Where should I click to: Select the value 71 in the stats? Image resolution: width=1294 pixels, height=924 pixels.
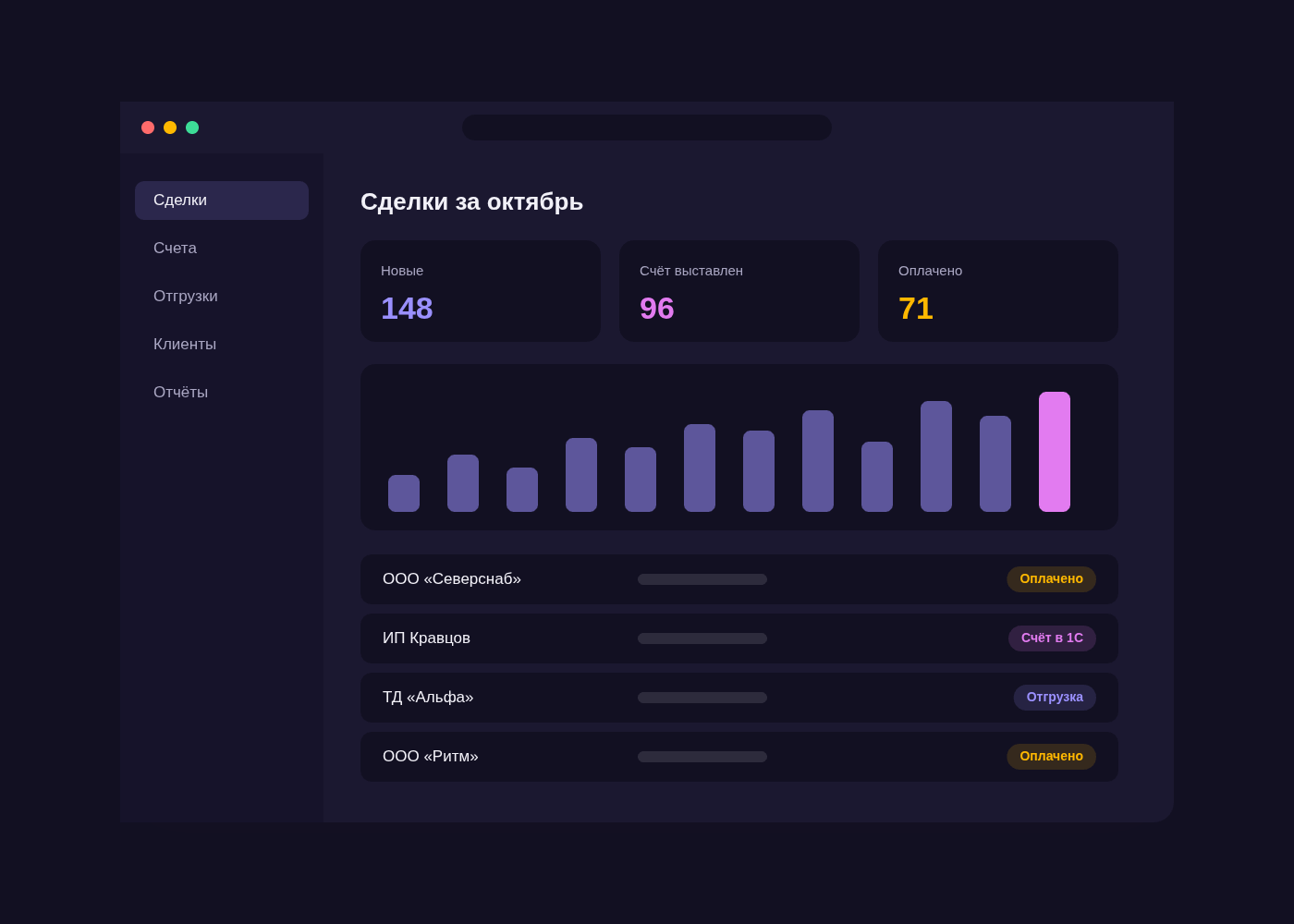pos(916,309)
